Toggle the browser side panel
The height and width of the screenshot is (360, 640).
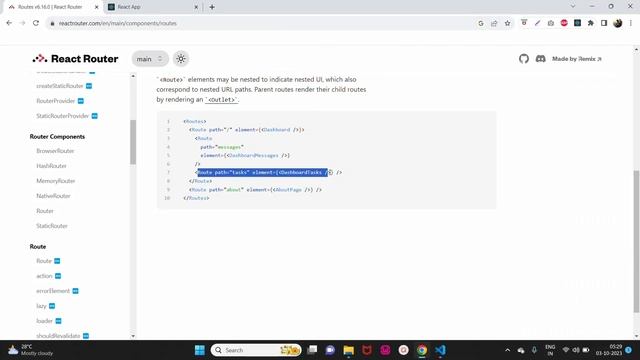click(x=604, y=23)
